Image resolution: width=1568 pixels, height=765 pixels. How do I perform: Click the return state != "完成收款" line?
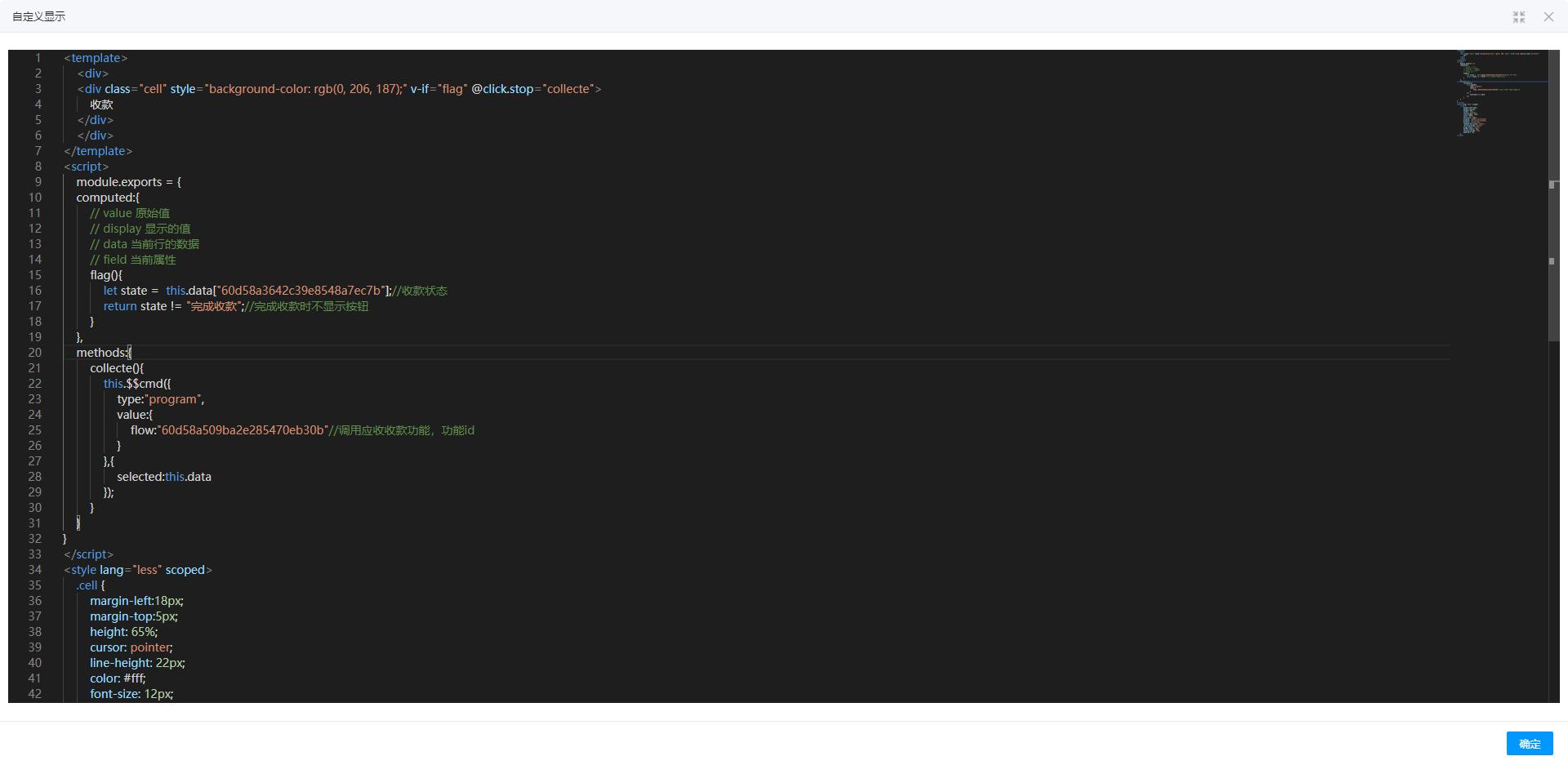click(236, 306)
